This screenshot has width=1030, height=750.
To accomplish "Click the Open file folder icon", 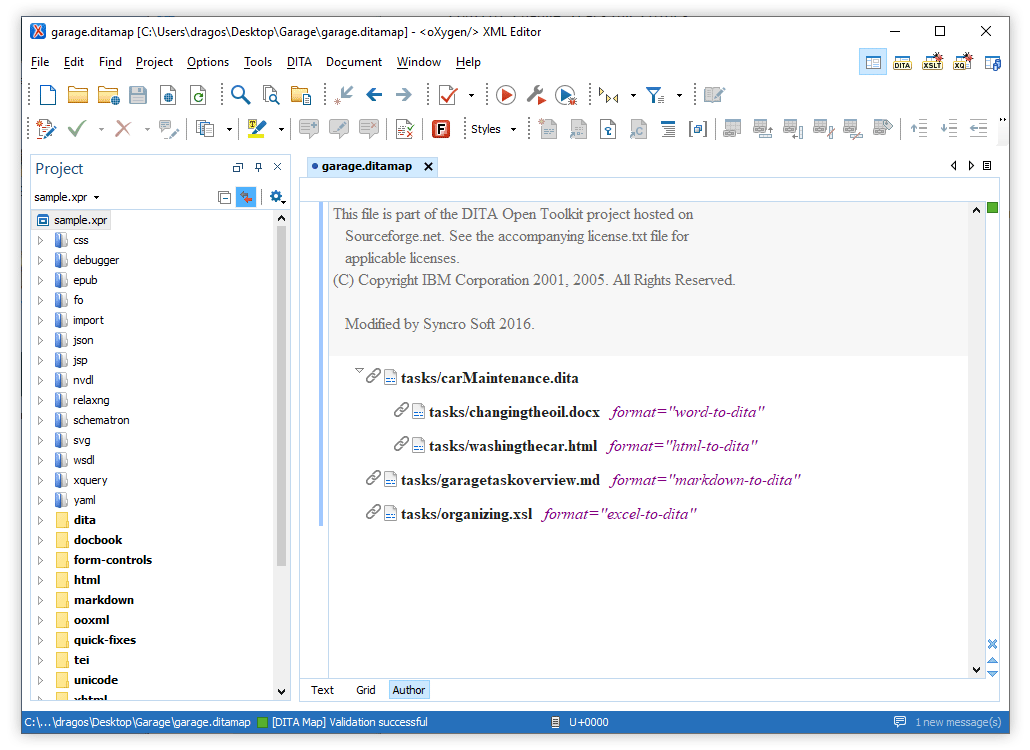I will 78,95.
